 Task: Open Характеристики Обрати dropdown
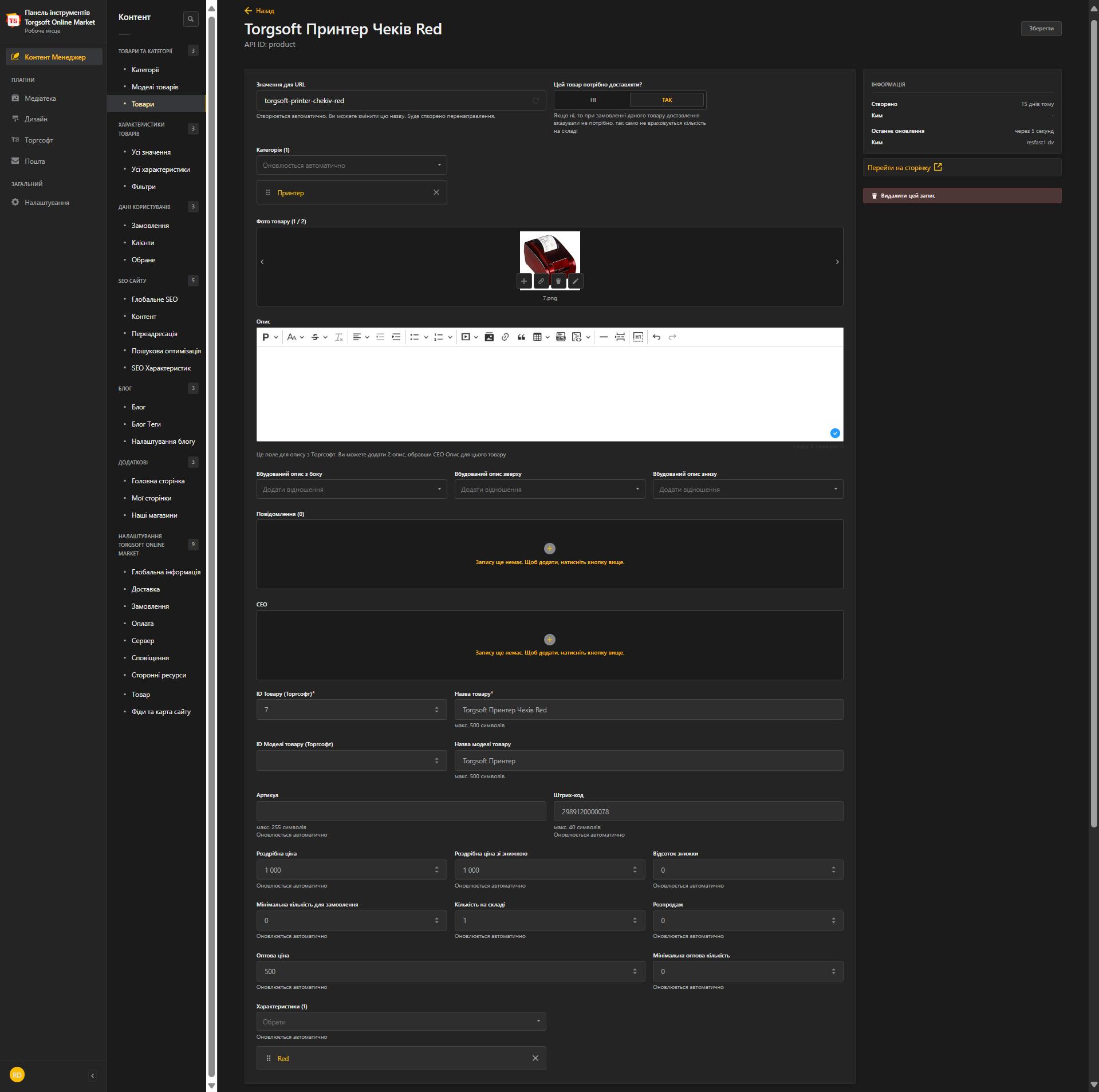click(x=401, y=1022)
